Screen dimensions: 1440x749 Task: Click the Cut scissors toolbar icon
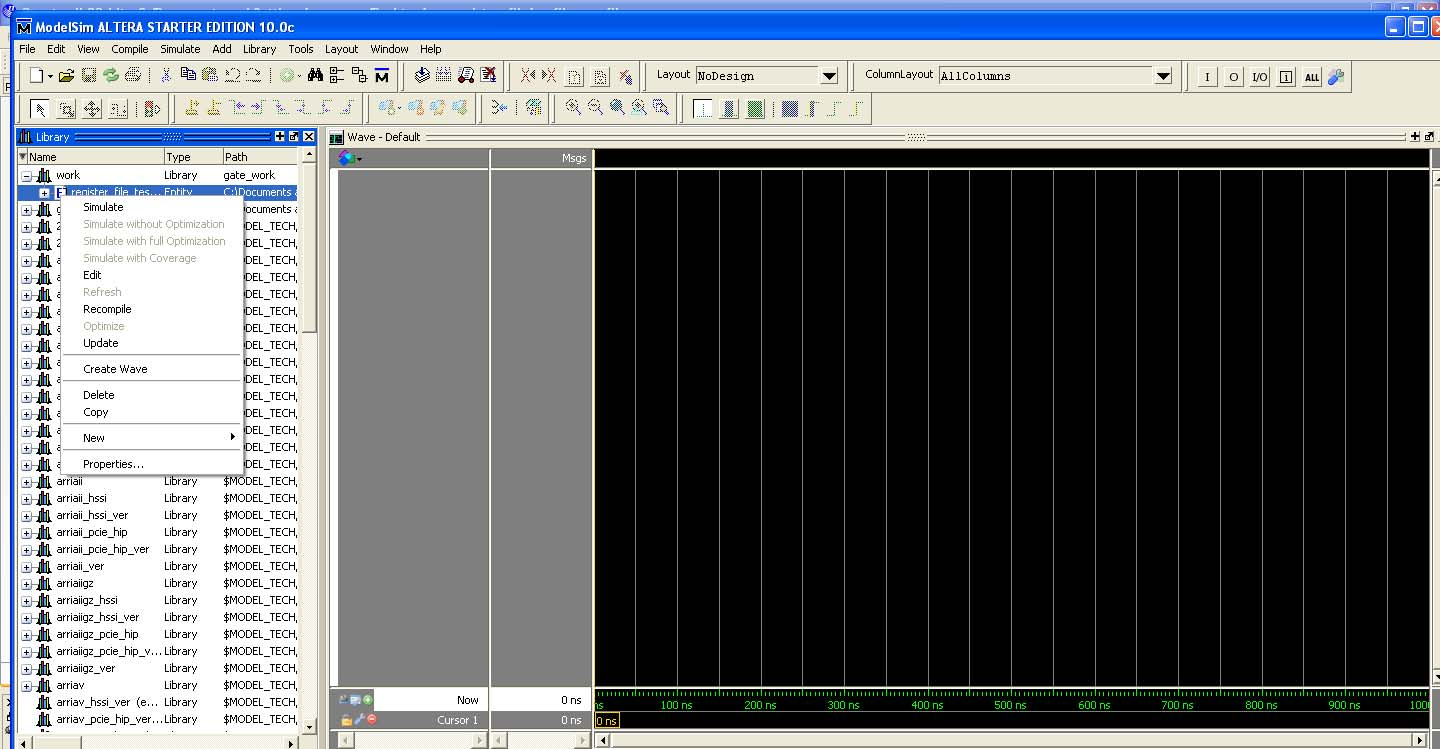click(x=166, y=75)
